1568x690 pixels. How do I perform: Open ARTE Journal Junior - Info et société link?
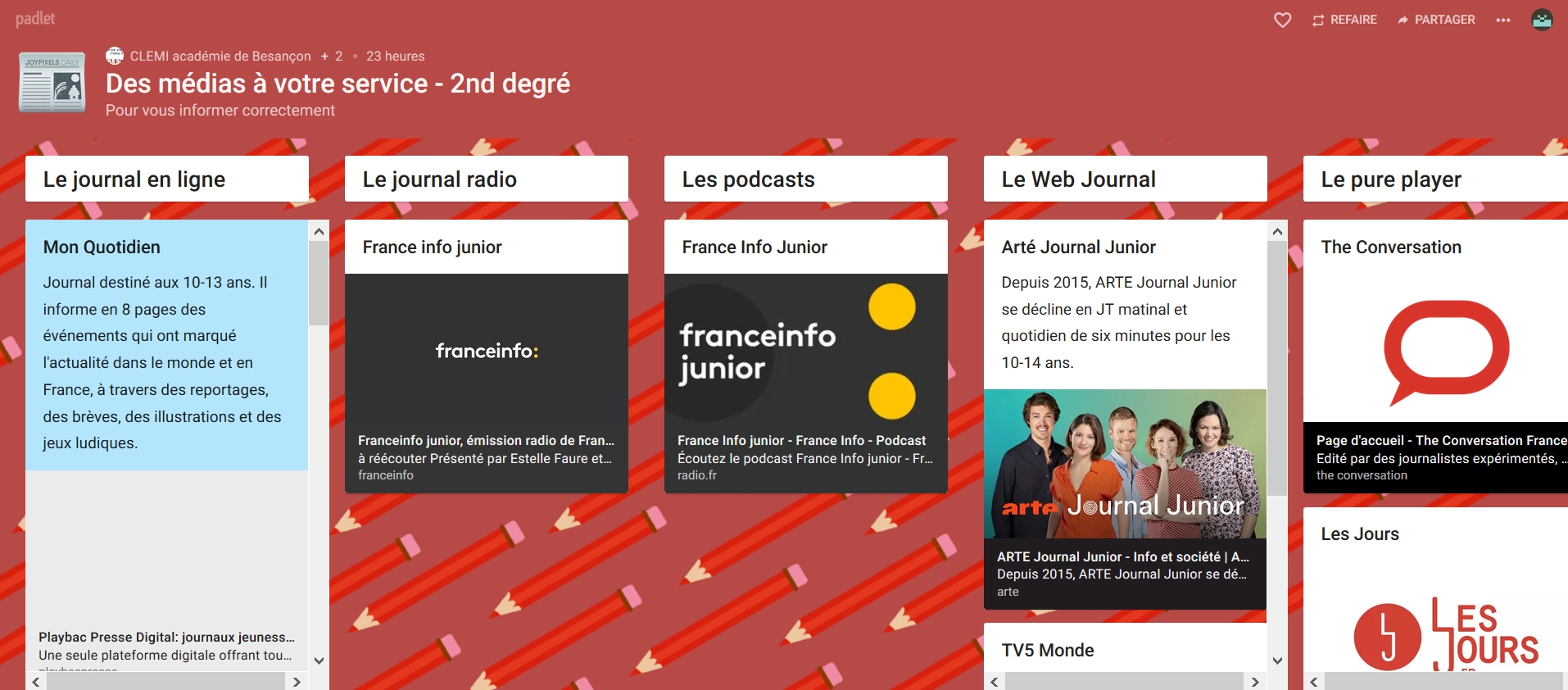[1123, 556]
